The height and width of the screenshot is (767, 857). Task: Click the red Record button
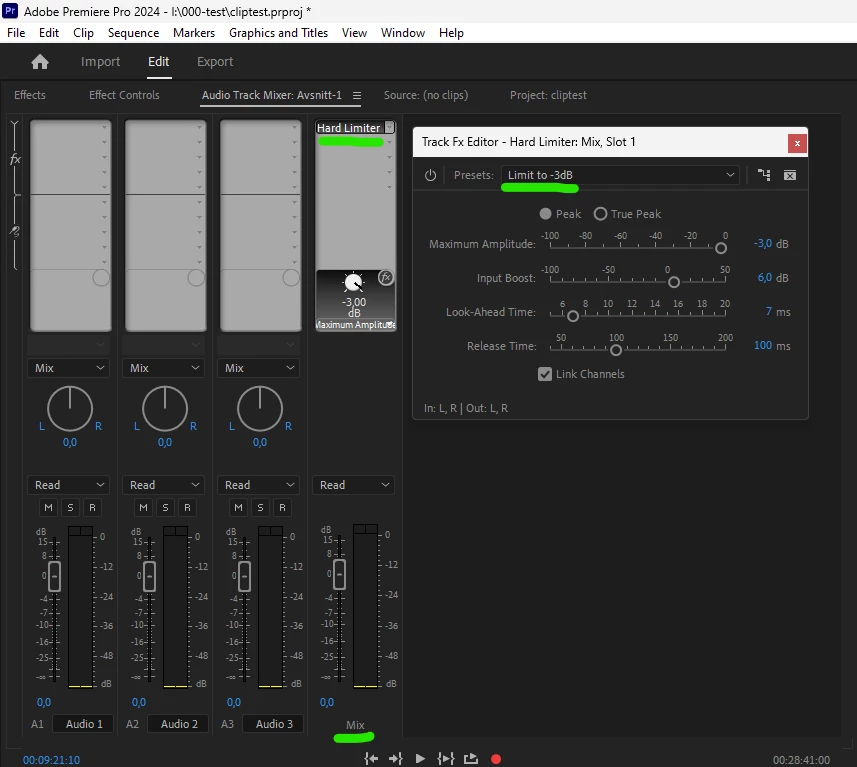(496, 759)
